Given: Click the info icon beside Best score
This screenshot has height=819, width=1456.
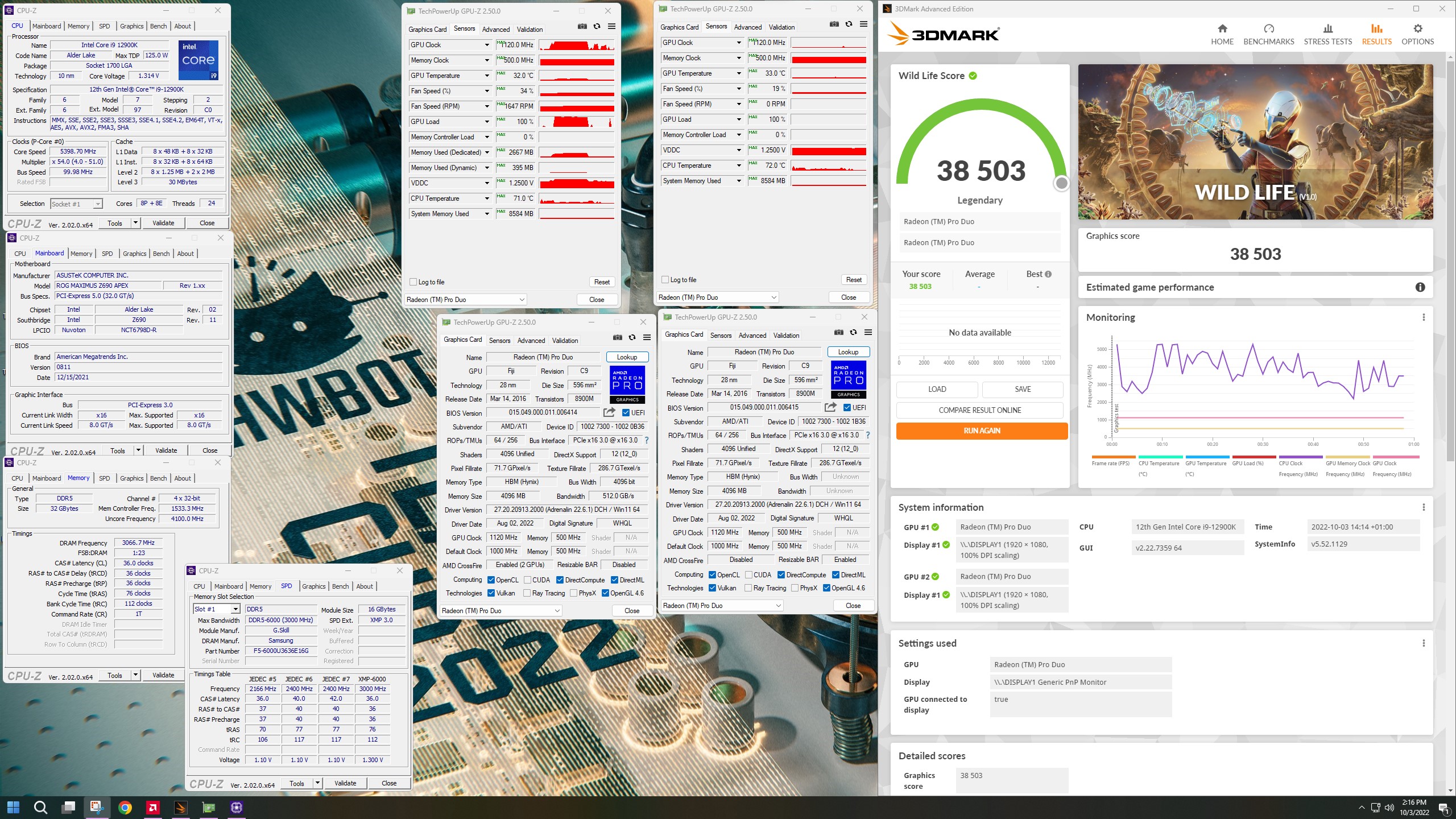Looking at the screenshot, I should [1048, 274].
